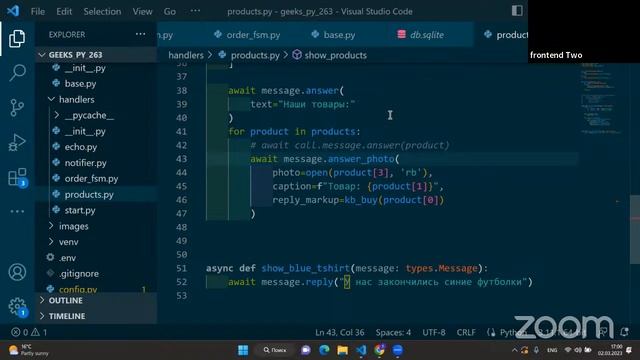Viewport: 640px width, 360px height.
Task: Expand the OUTLINE section
Action: (x=65, y=300)
